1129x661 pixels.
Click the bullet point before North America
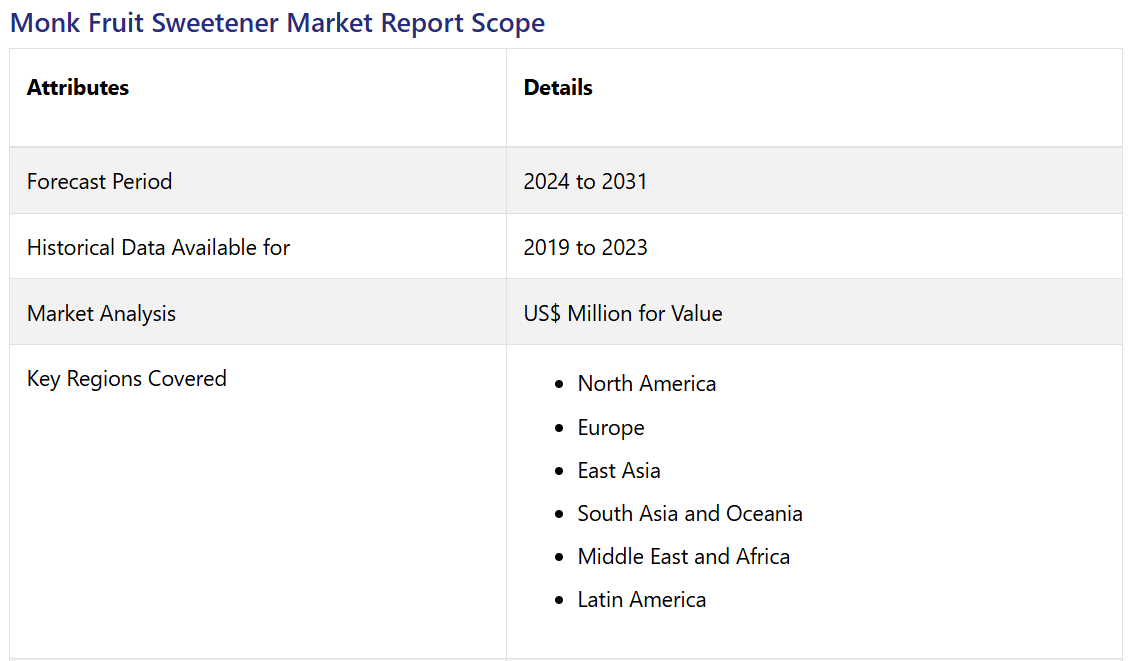tap(560, 385)
